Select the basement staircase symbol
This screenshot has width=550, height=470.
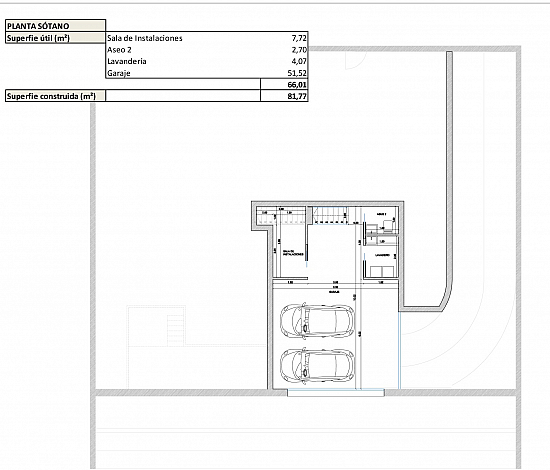point(330,215)
